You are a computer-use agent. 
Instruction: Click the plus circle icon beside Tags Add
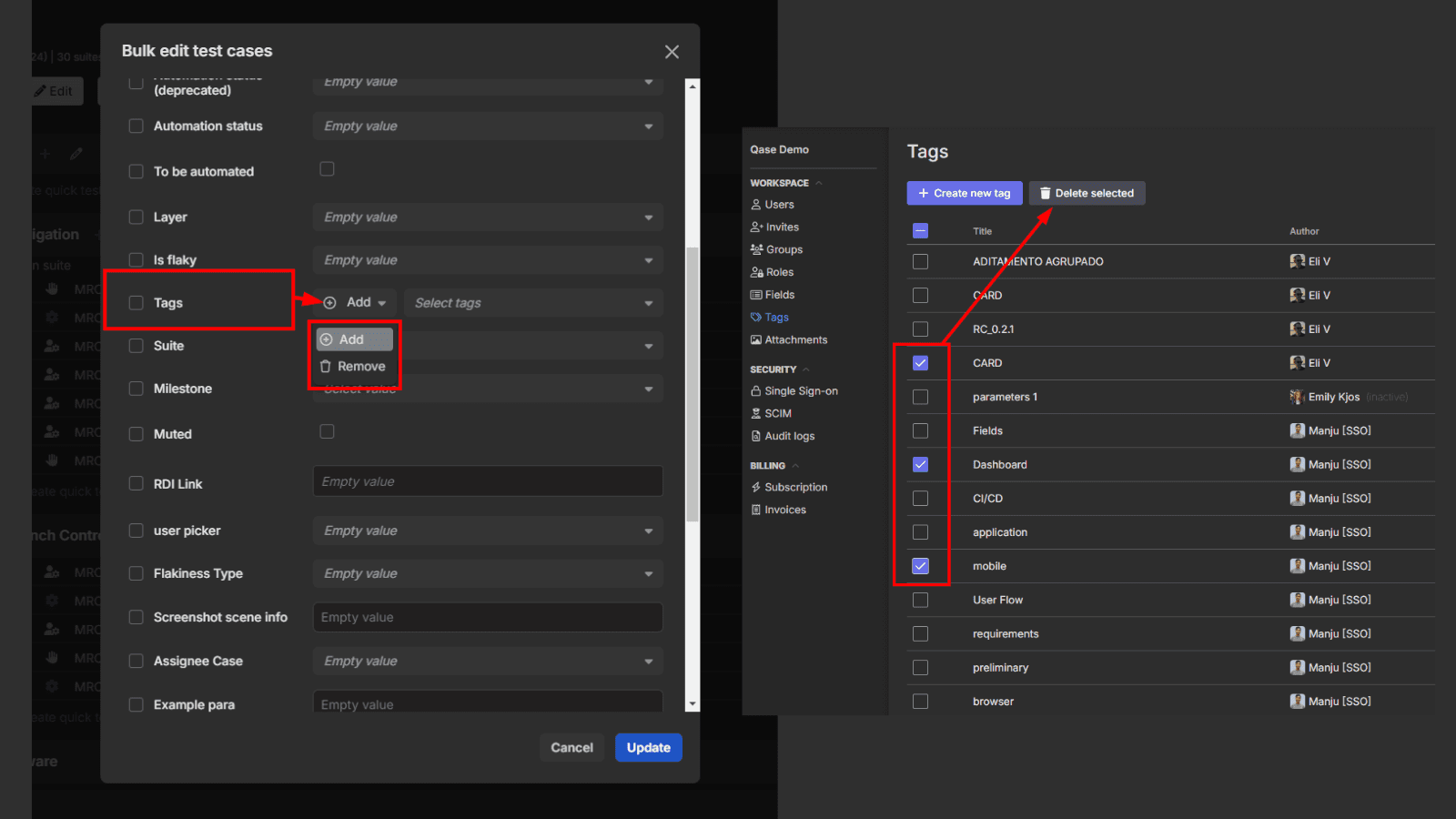pyautogui.click(x=330, y=303)
